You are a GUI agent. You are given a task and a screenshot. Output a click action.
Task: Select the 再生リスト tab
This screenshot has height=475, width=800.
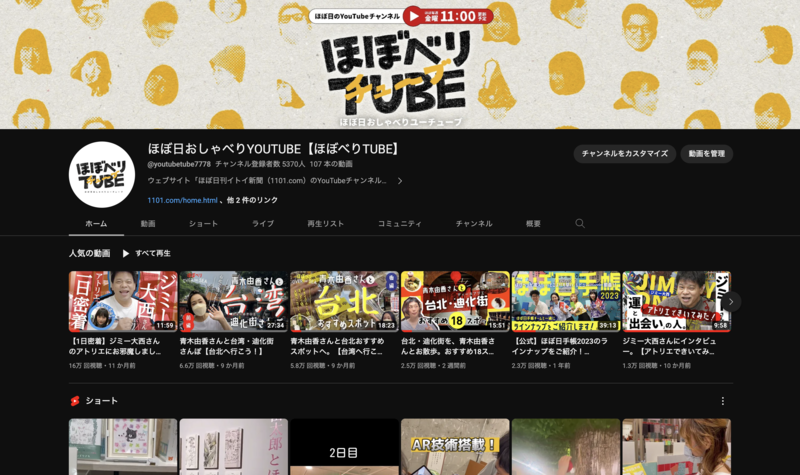(326, 223)
